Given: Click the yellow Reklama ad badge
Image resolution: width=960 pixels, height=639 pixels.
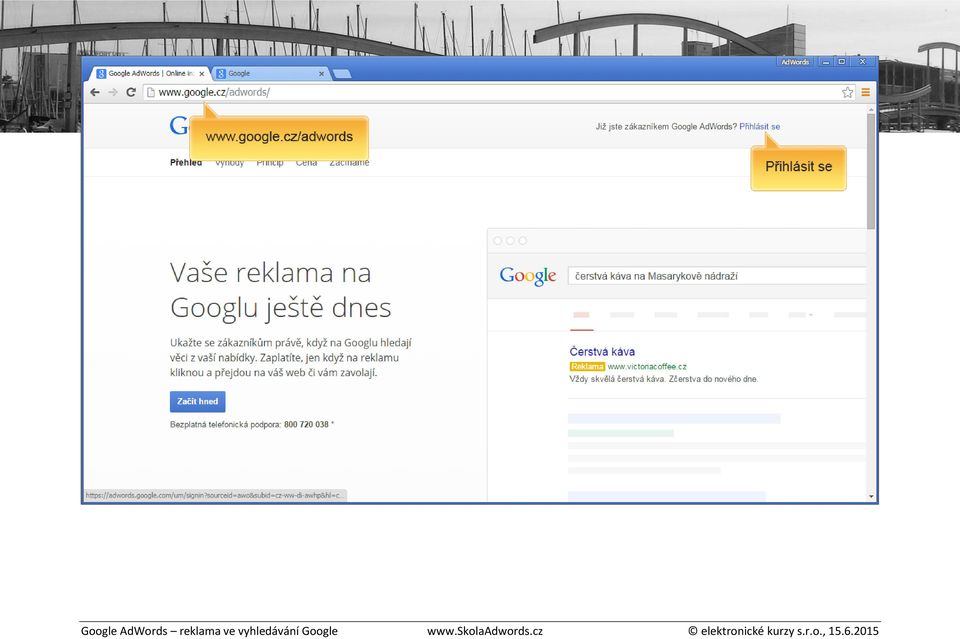Looking at the screenshot, I should (587, 367).
